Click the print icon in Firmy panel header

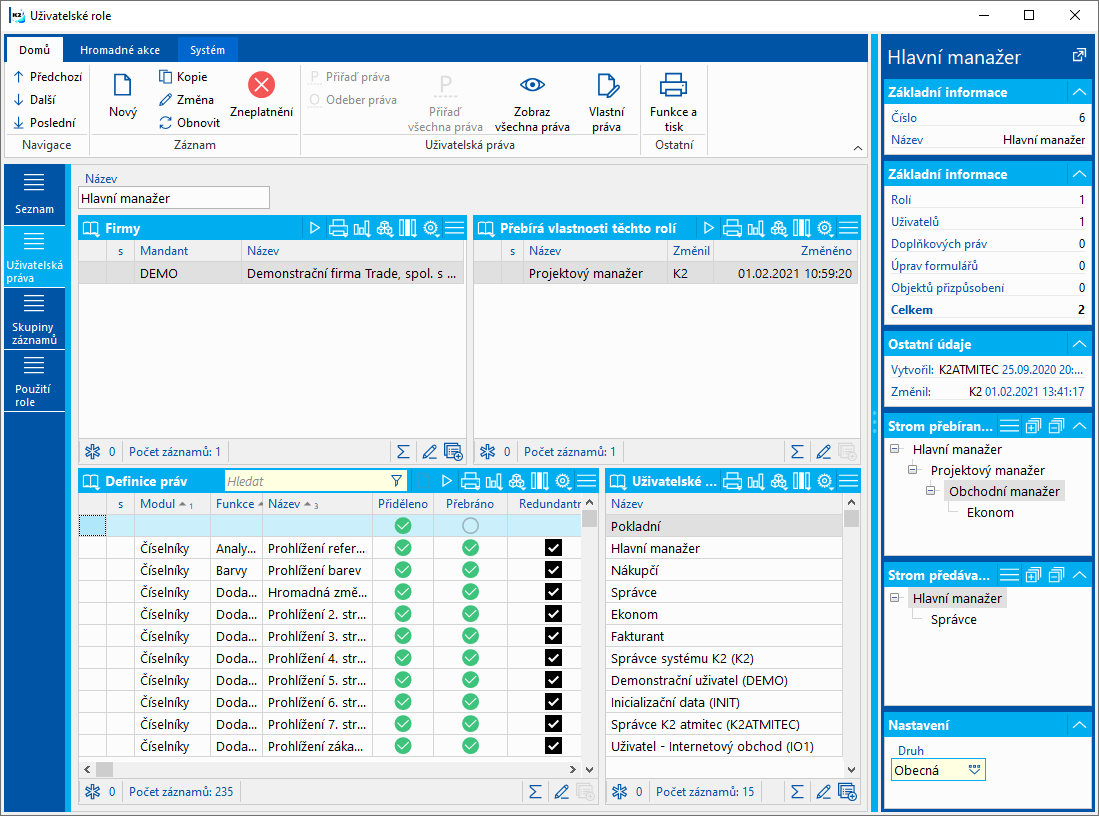click(x=339, y=228)
